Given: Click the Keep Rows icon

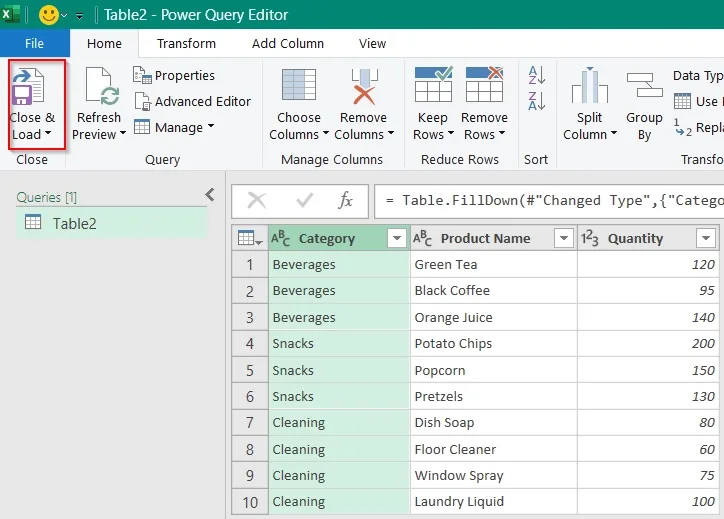Looking at the screenshot, I should click(433, 84).
